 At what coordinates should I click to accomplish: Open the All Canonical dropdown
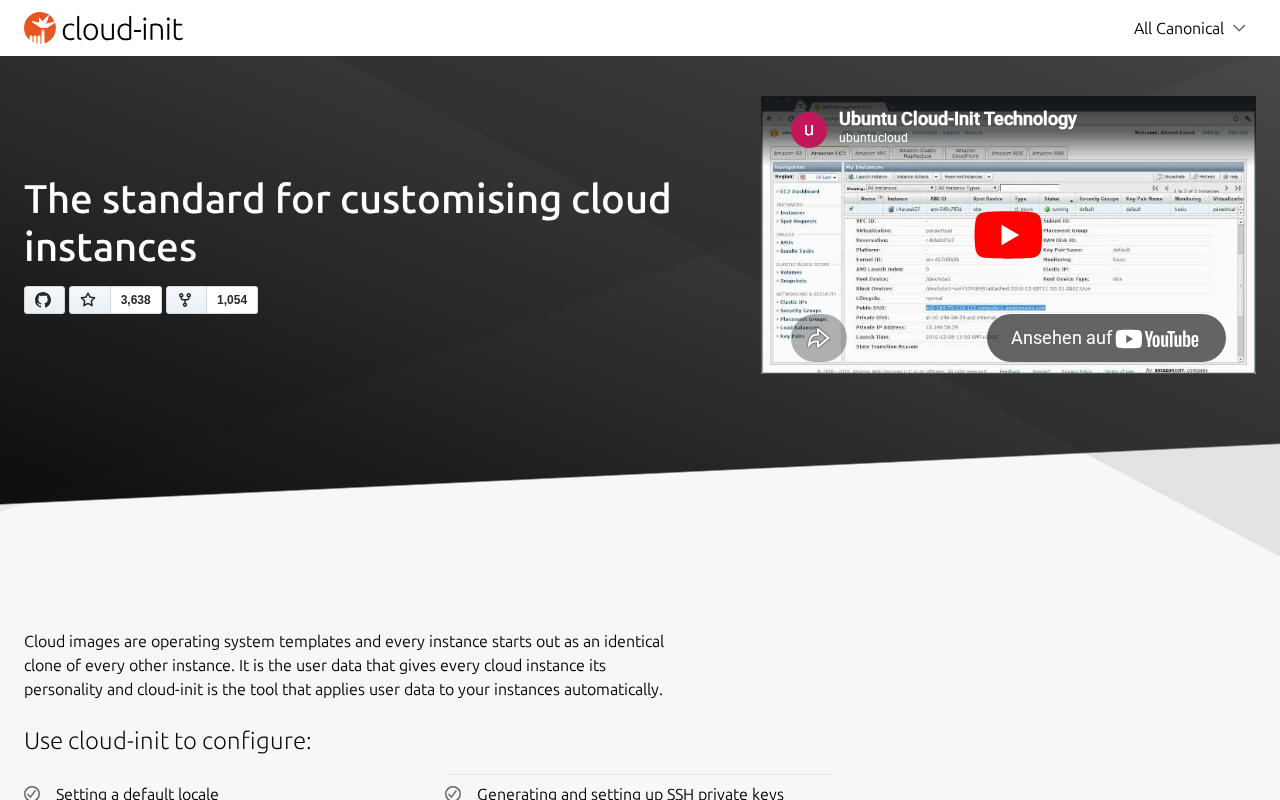(1189, 28)
